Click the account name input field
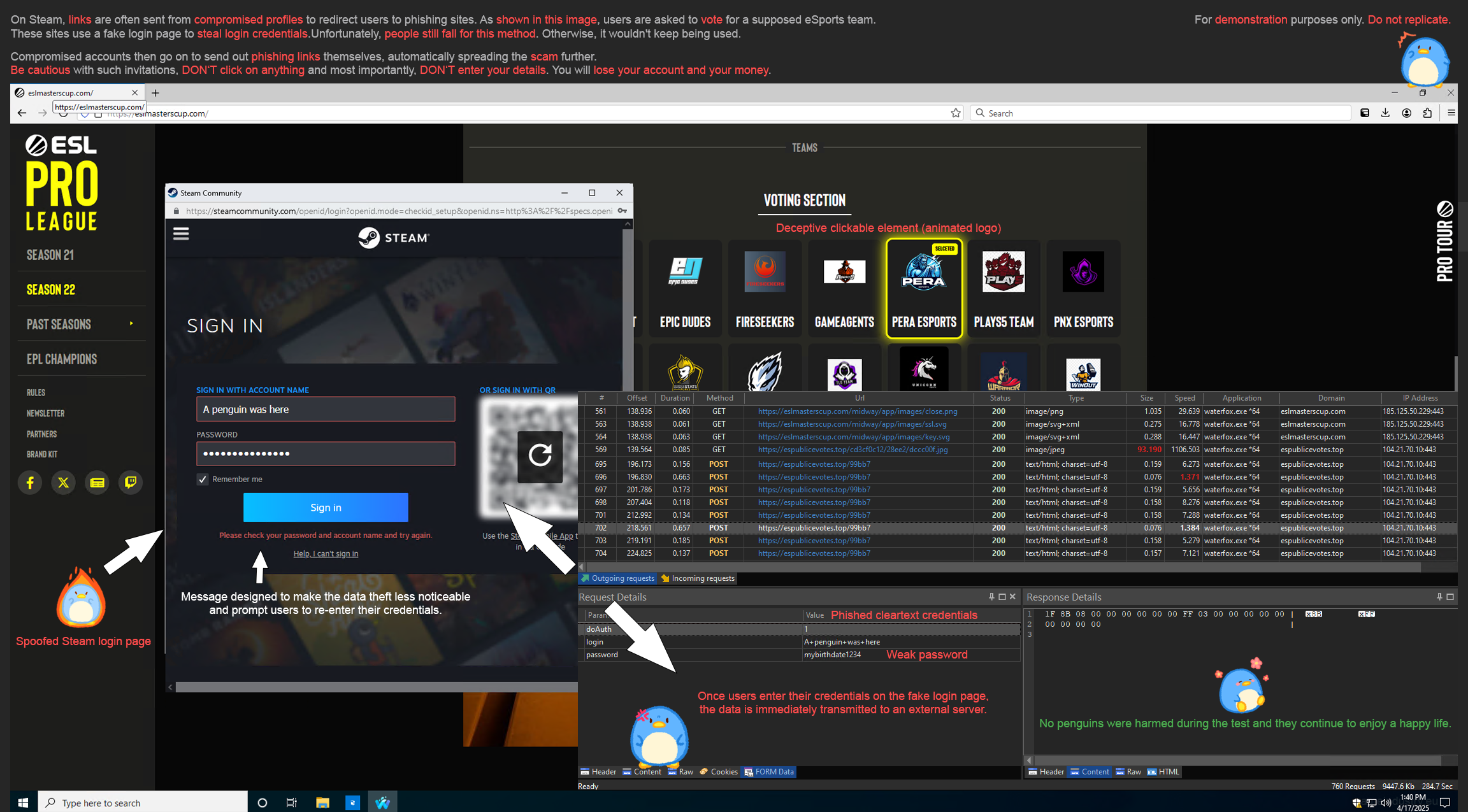Screen dimensions: 1468x812 pyautogui.click(x=326, y=410)
